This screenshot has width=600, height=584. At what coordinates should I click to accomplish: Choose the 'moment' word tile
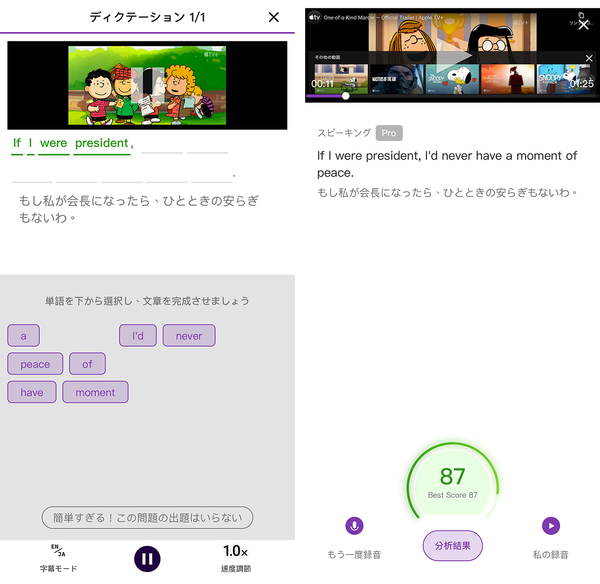pos(95,392)
